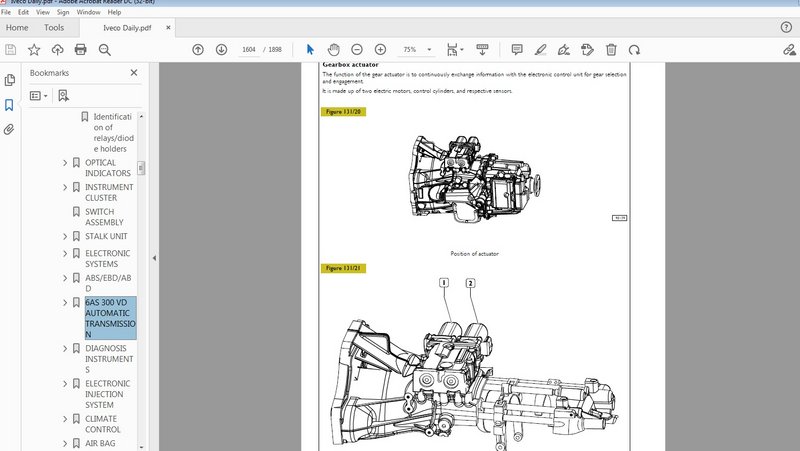800x451 pixels.
Task: Add a new bookmark icon
Action: tap(63, 95)
